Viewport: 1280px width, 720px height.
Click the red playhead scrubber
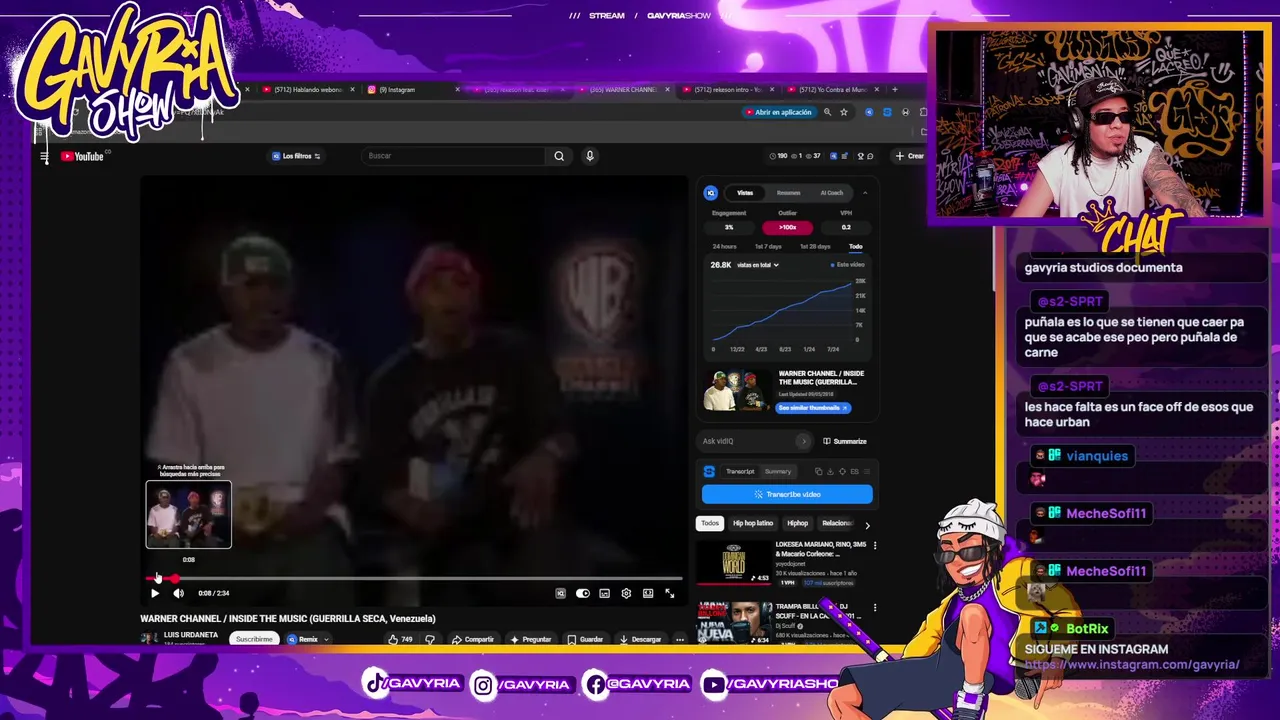[x=175, y=578]
